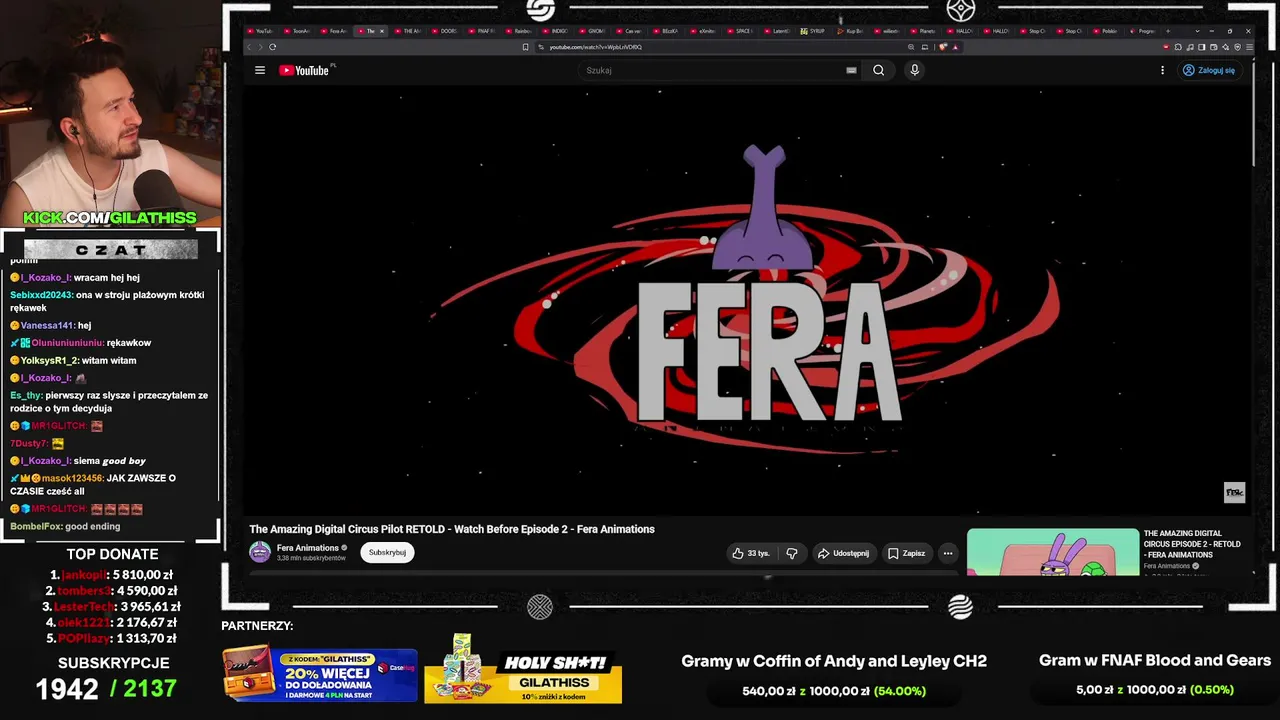Go forward in the browser
1280x720 pixels.
click(260, 47)
